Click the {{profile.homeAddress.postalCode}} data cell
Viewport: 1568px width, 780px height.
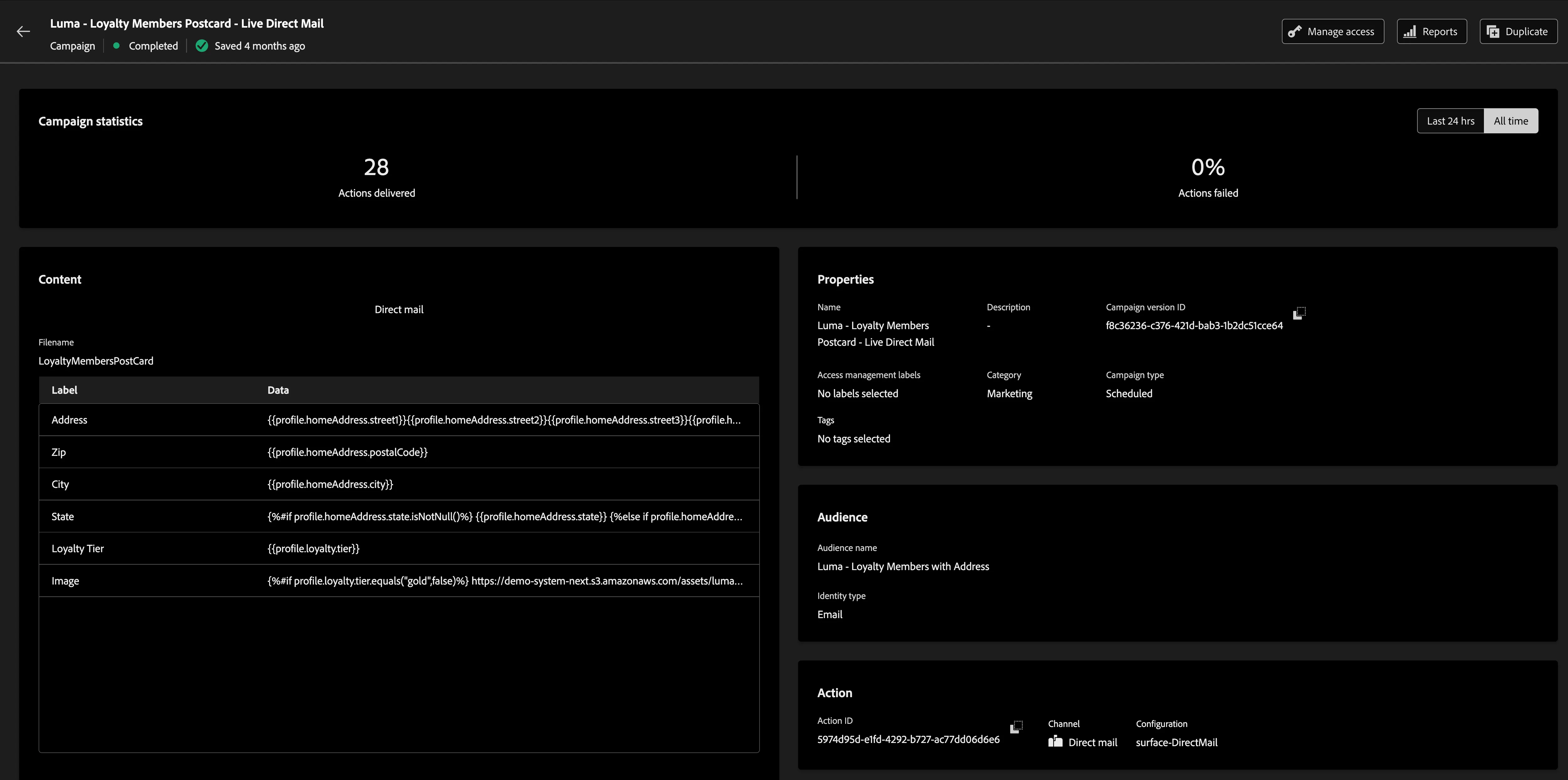point(348,452)
